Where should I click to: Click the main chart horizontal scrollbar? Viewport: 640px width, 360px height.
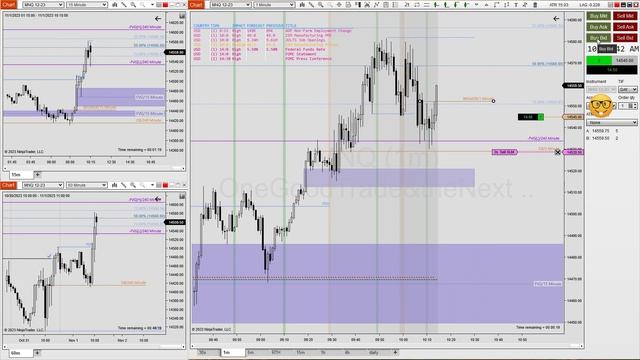point(387,346)
